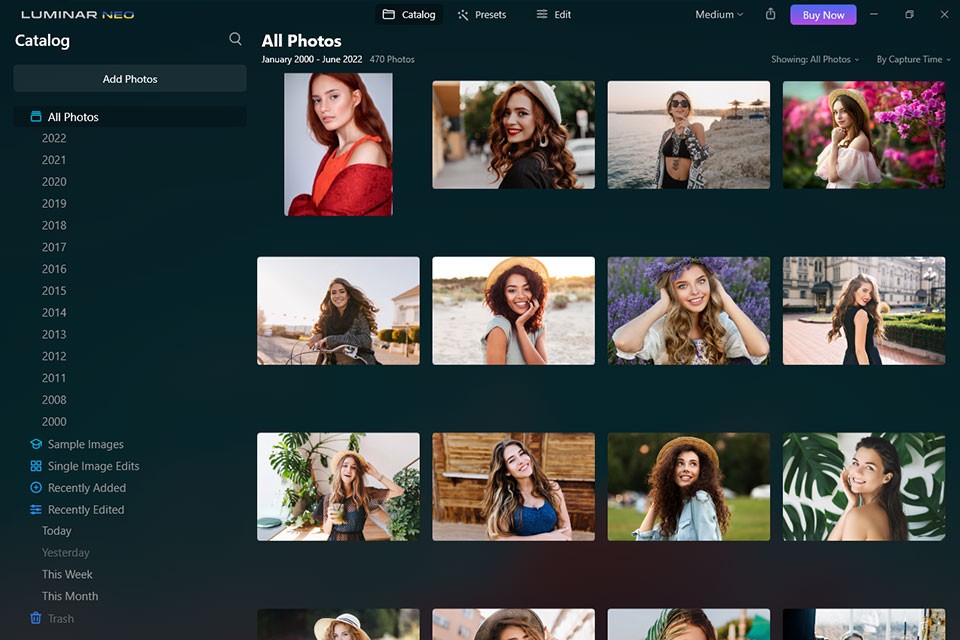Click the Single Image Edits grid icon
This screenshot has width=960, height=640.
point(36,466)
